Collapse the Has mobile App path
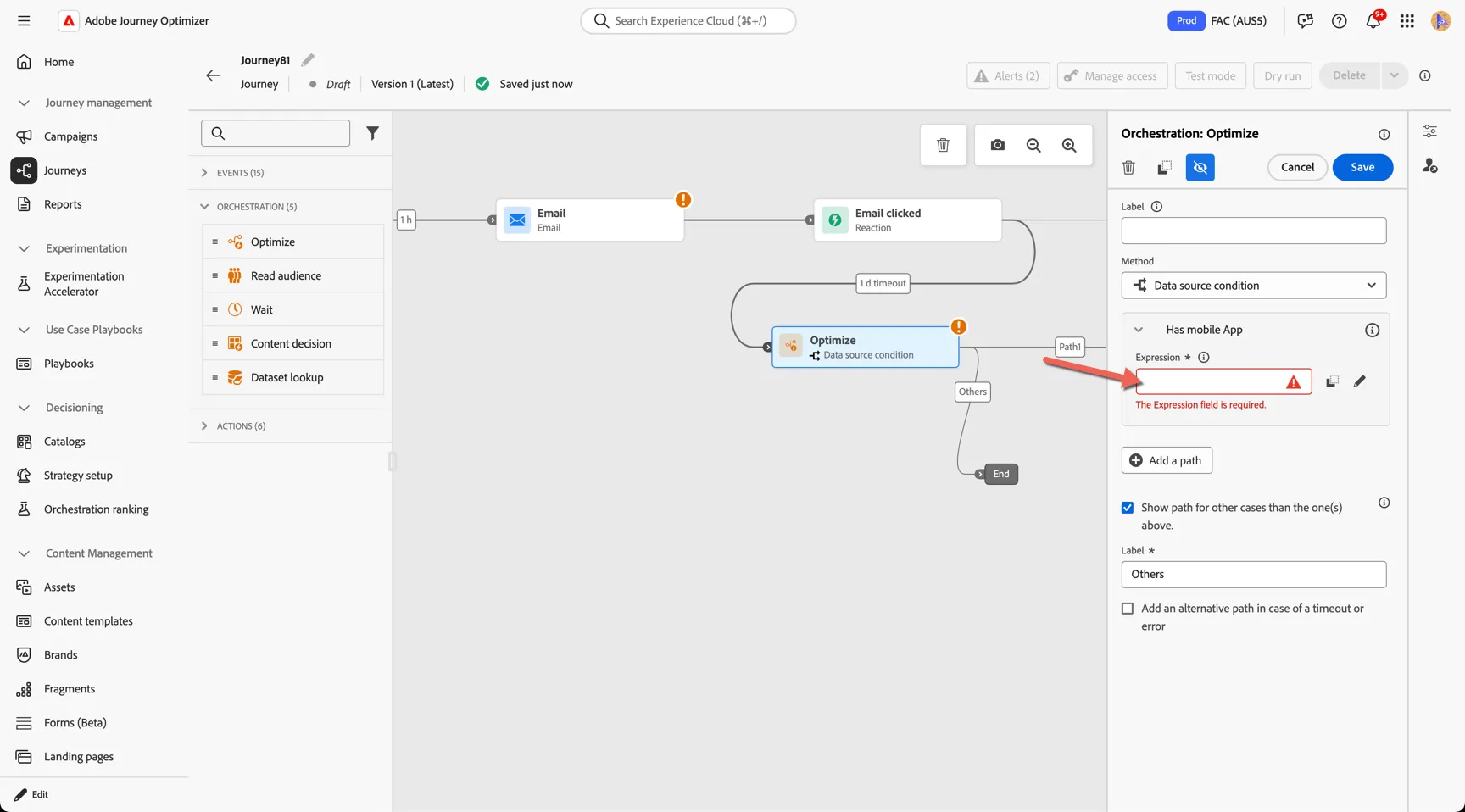The image size is (1465, 812). point(1139,330)
